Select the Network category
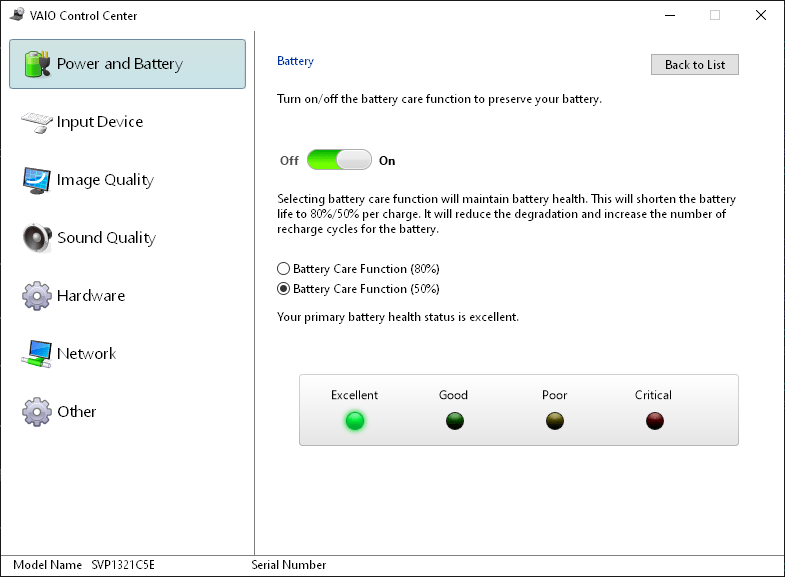This screenshot has width=785, height=577. pos(127,354)
